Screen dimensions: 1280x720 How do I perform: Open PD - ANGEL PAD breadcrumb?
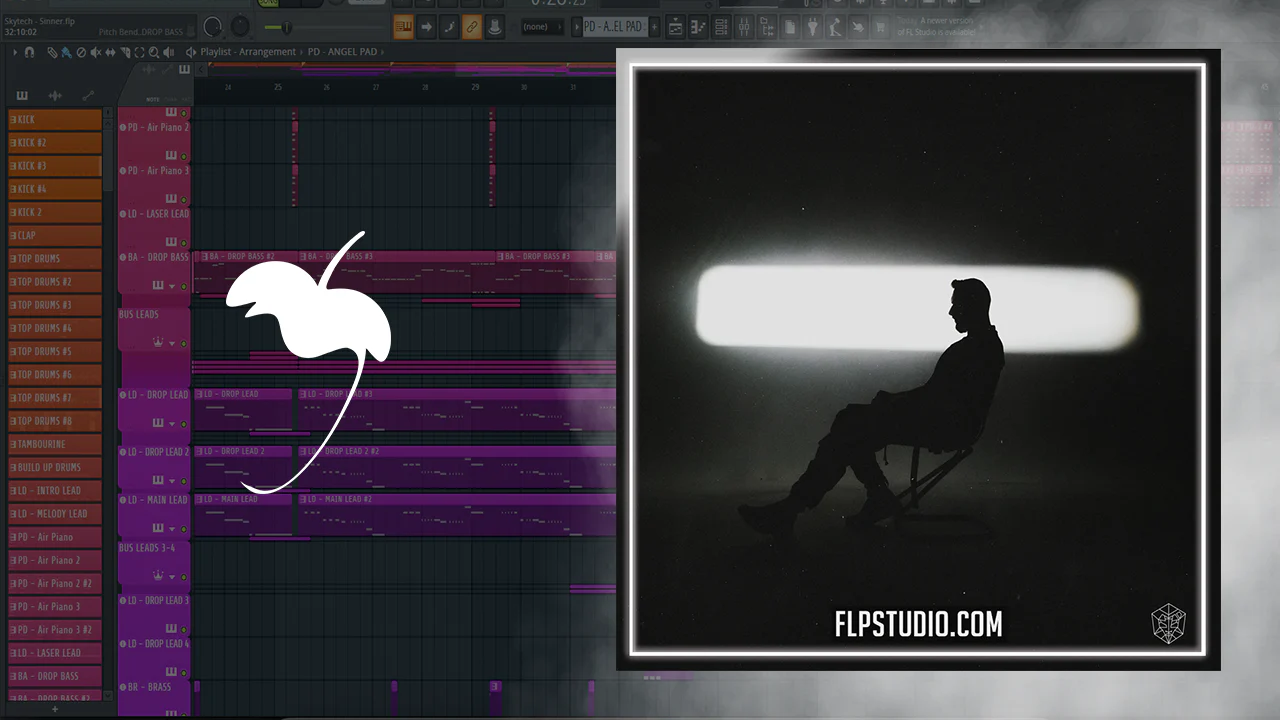pos(345,52)
